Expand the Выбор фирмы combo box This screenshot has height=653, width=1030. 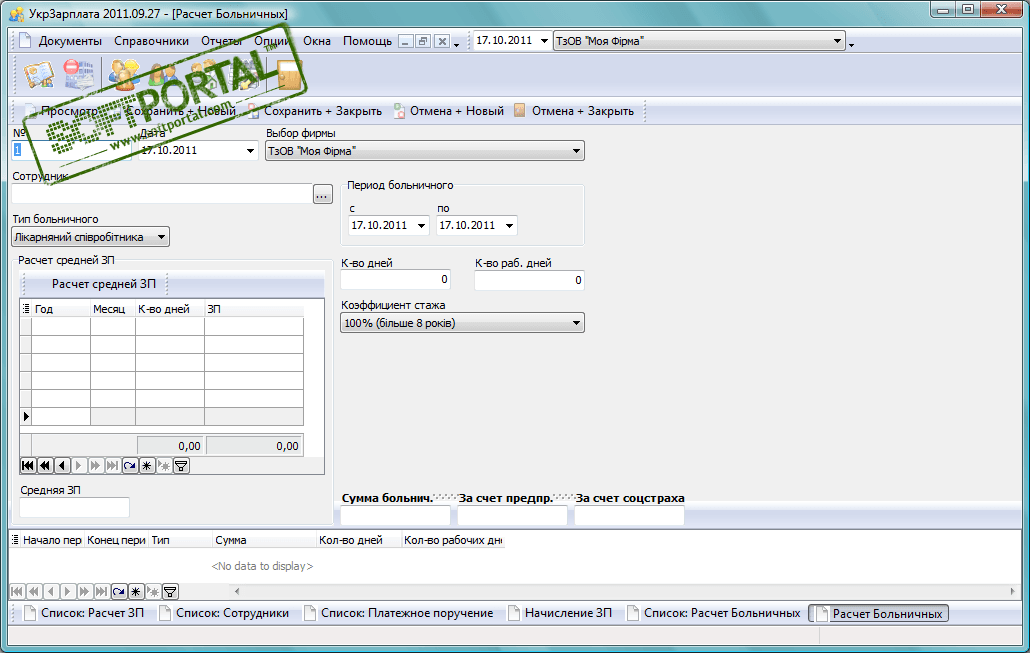point(576,150)
